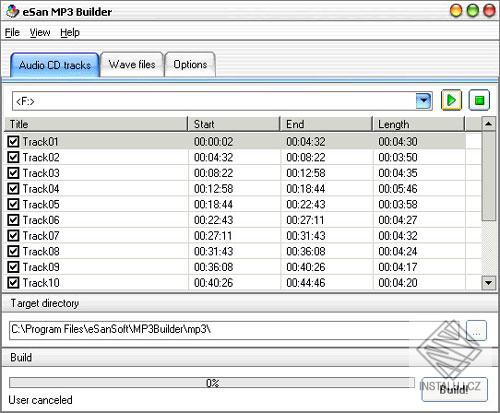
Task: Click the eSan MP3 Builder app icon
Action: (12, 12)
